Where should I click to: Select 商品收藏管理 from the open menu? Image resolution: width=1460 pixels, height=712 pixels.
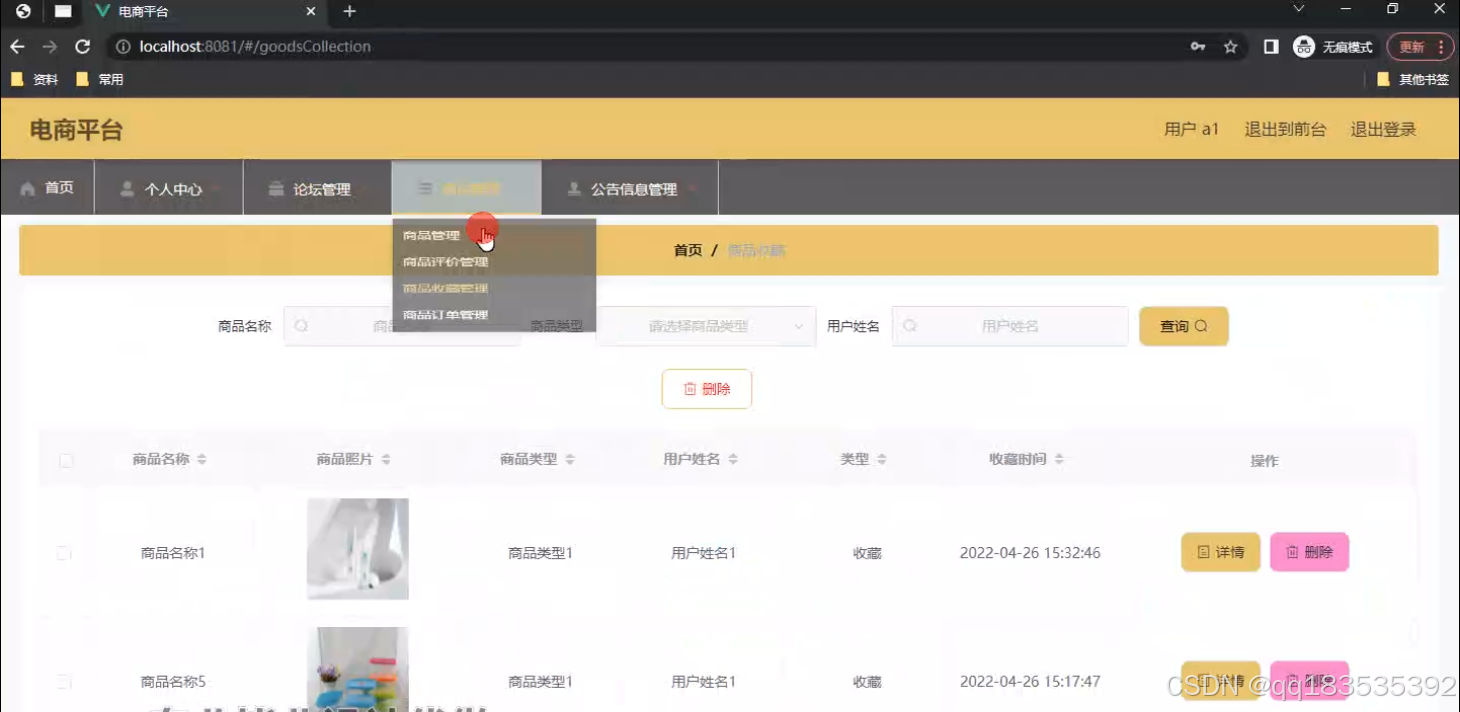point(444,288)
